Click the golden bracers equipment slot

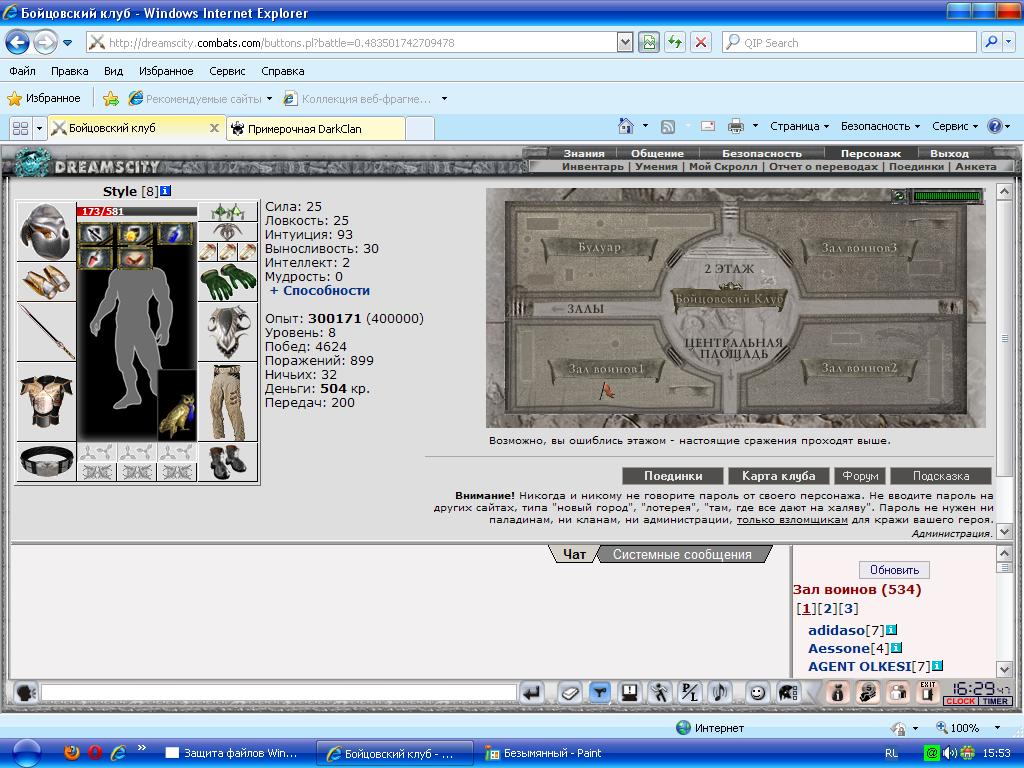[46, 282]
